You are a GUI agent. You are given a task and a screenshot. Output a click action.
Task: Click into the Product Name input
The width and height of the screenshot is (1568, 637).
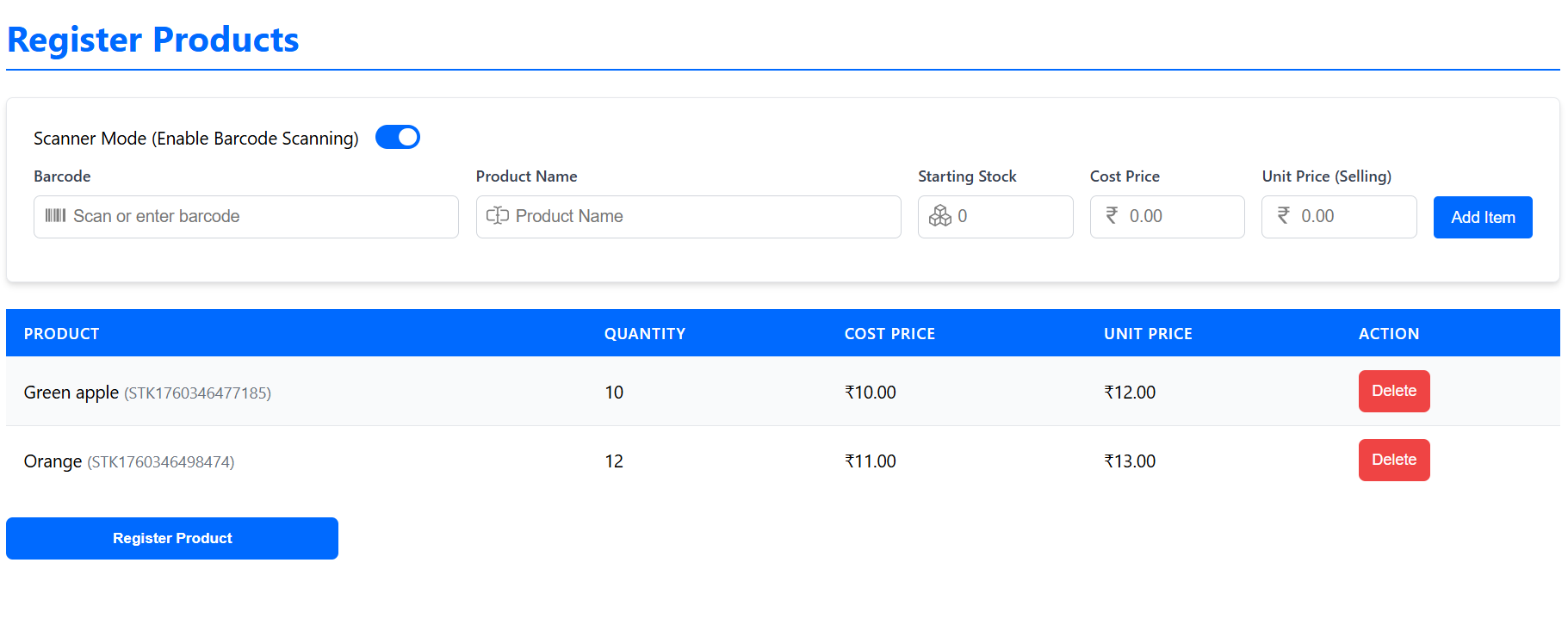point(702,217)
